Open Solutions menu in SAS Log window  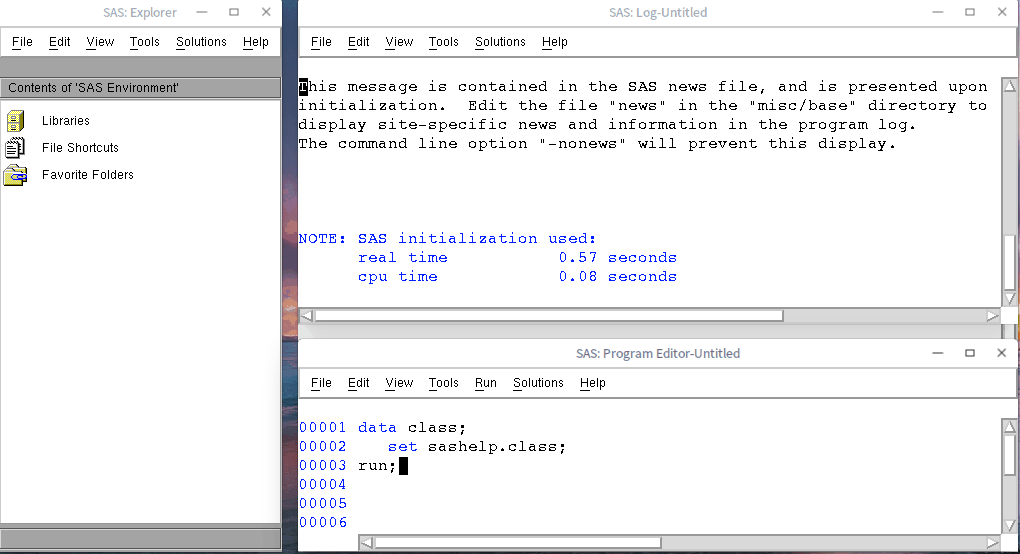coord(500,42)
